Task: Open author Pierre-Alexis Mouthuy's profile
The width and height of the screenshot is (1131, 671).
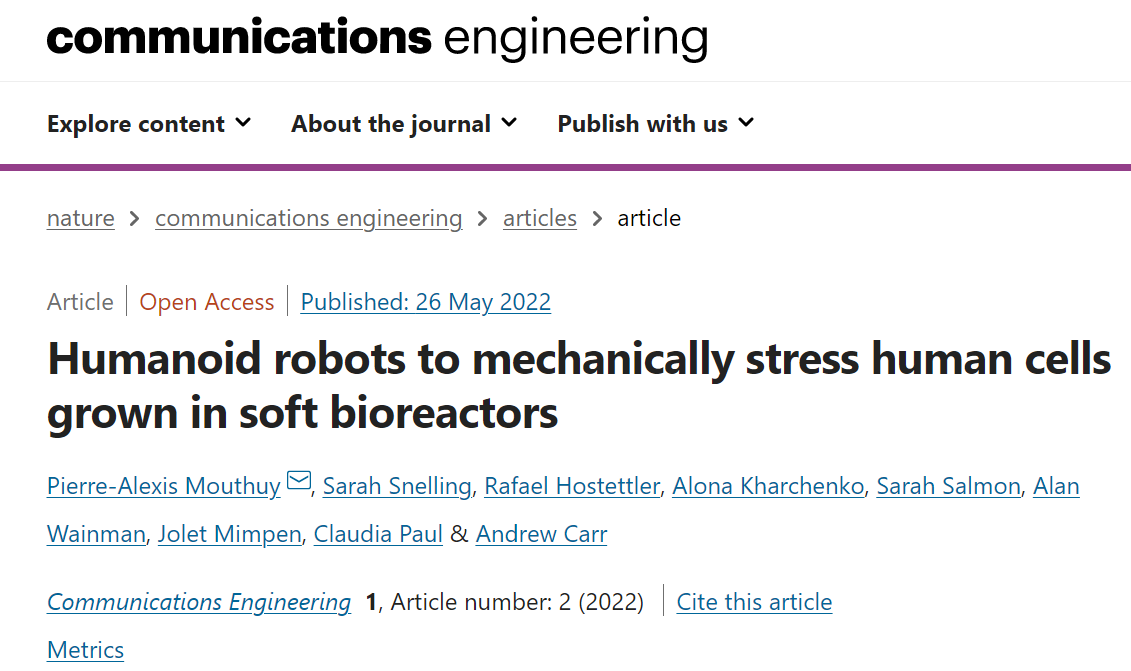Action: (x=164, y=486)
